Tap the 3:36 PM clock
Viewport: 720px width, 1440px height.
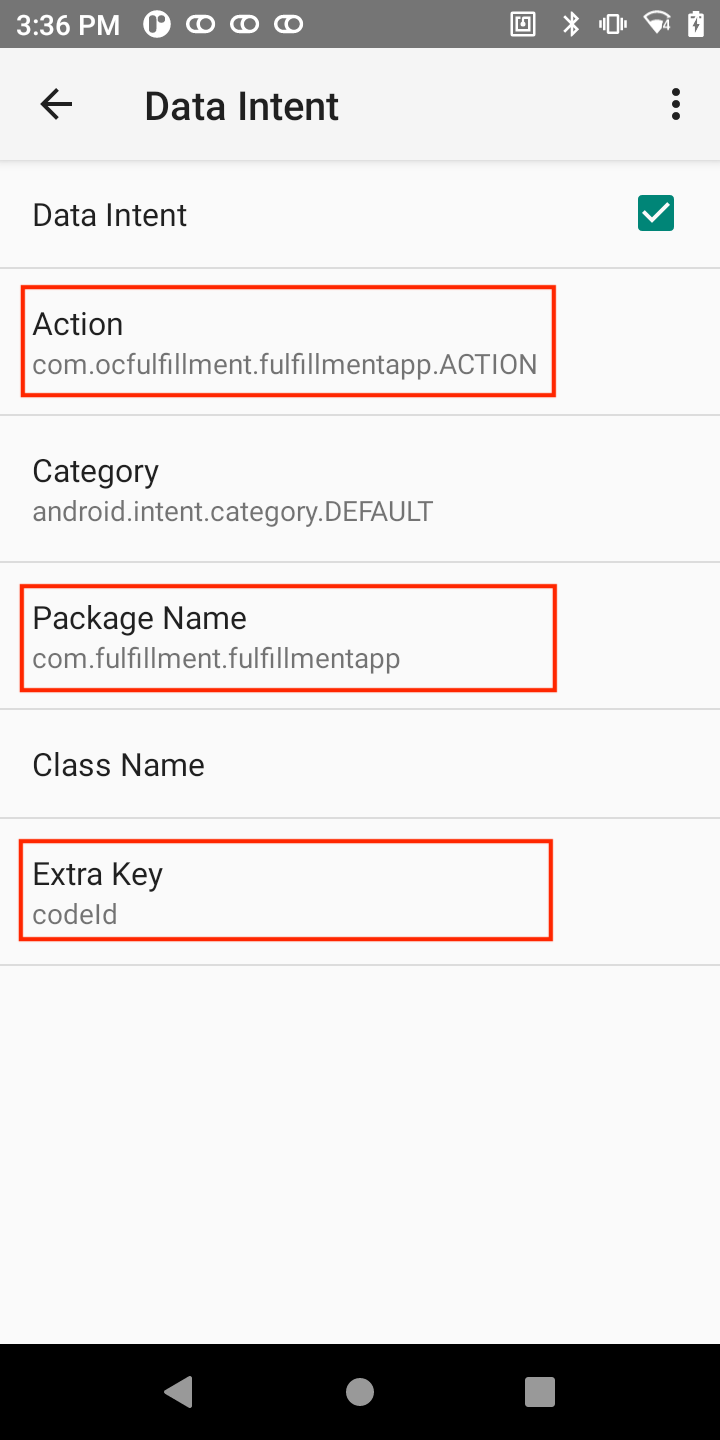67,24
